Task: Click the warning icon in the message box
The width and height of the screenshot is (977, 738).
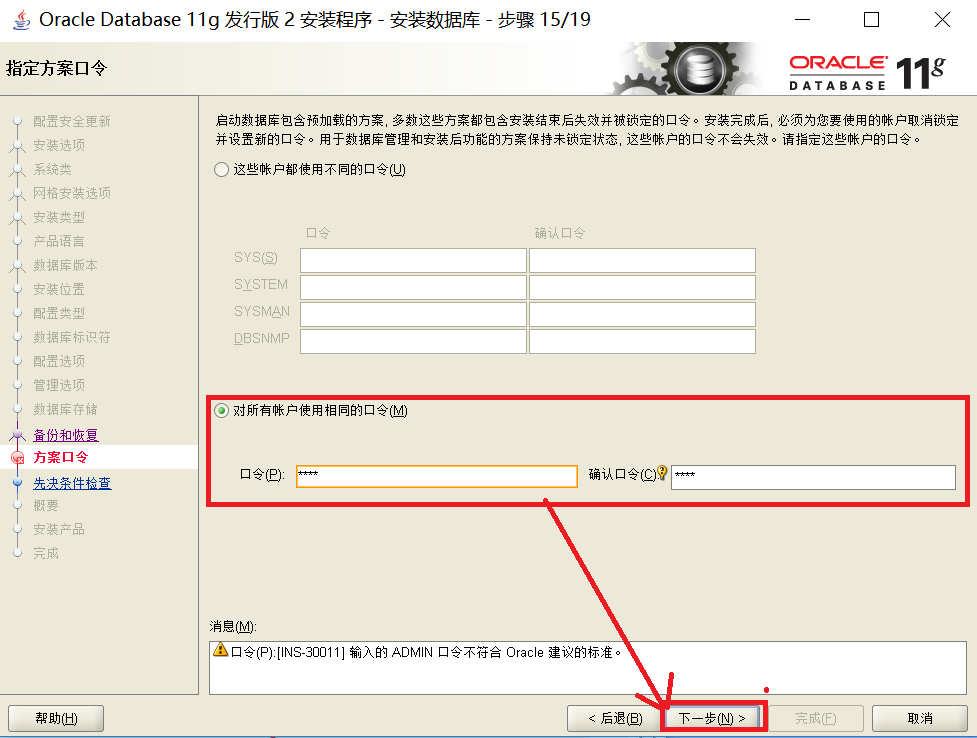Action: (x=221, y=649)
